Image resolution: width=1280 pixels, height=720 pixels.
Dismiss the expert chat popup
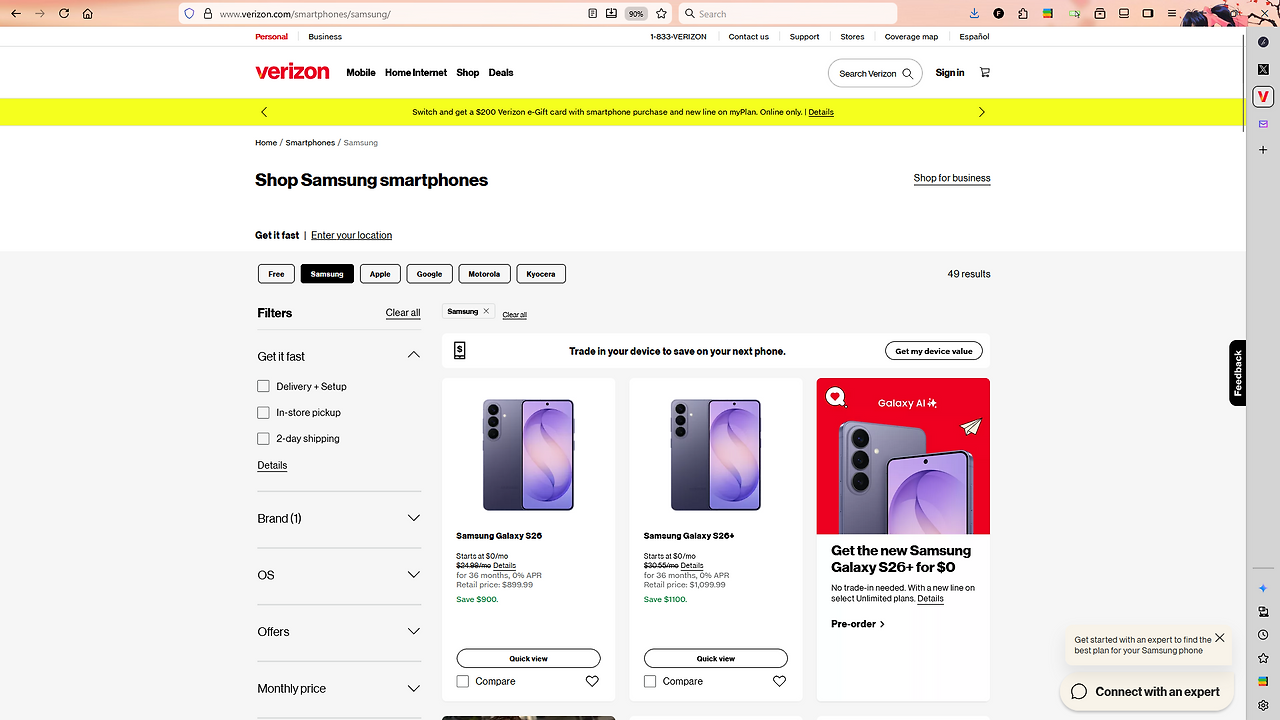(x=1219, y=638)
